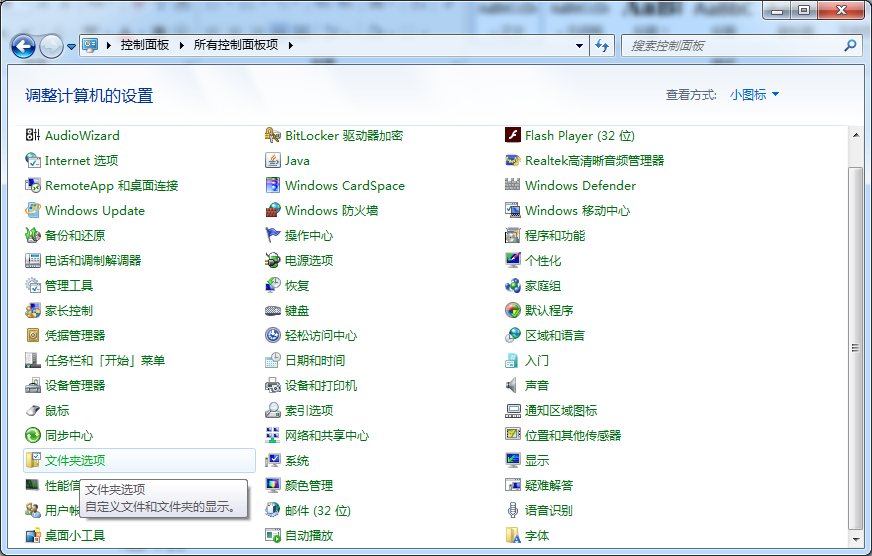The image size is (872, 556).
Task: Click the Flash Player icon
Action: (512, 135)
